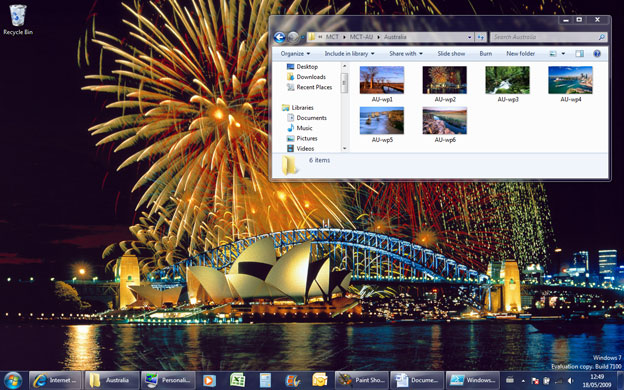Screen dimensions: 624x390
Task: Click the keyboard icon in system tray
Action: pos(510,380)
